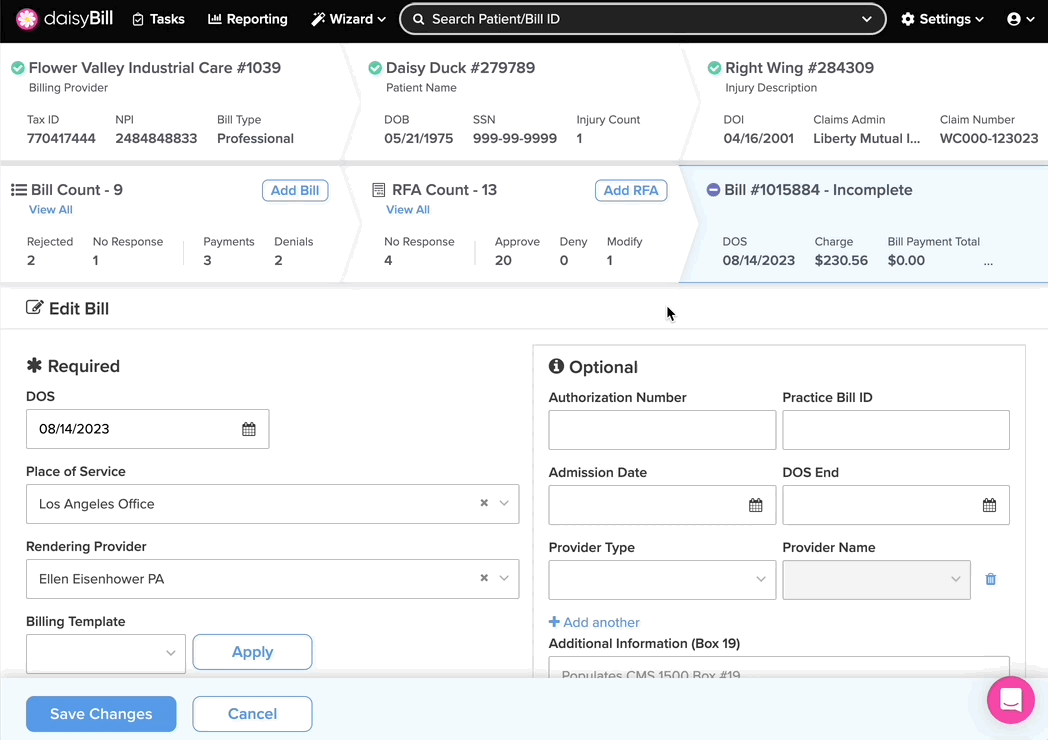The image size is (1048, 740).
Task: Click the Search Patient/Bill ID field
Action: pyautogui.click(x=642, y=19)
